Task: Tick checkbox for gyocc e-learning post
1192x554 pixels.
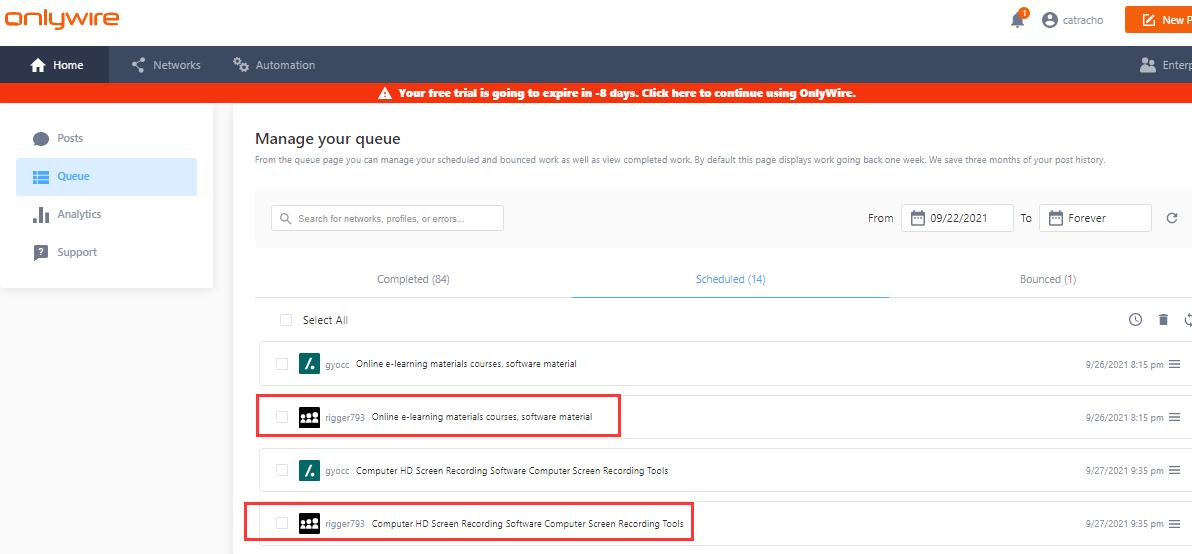Action: tap(282, 364)
